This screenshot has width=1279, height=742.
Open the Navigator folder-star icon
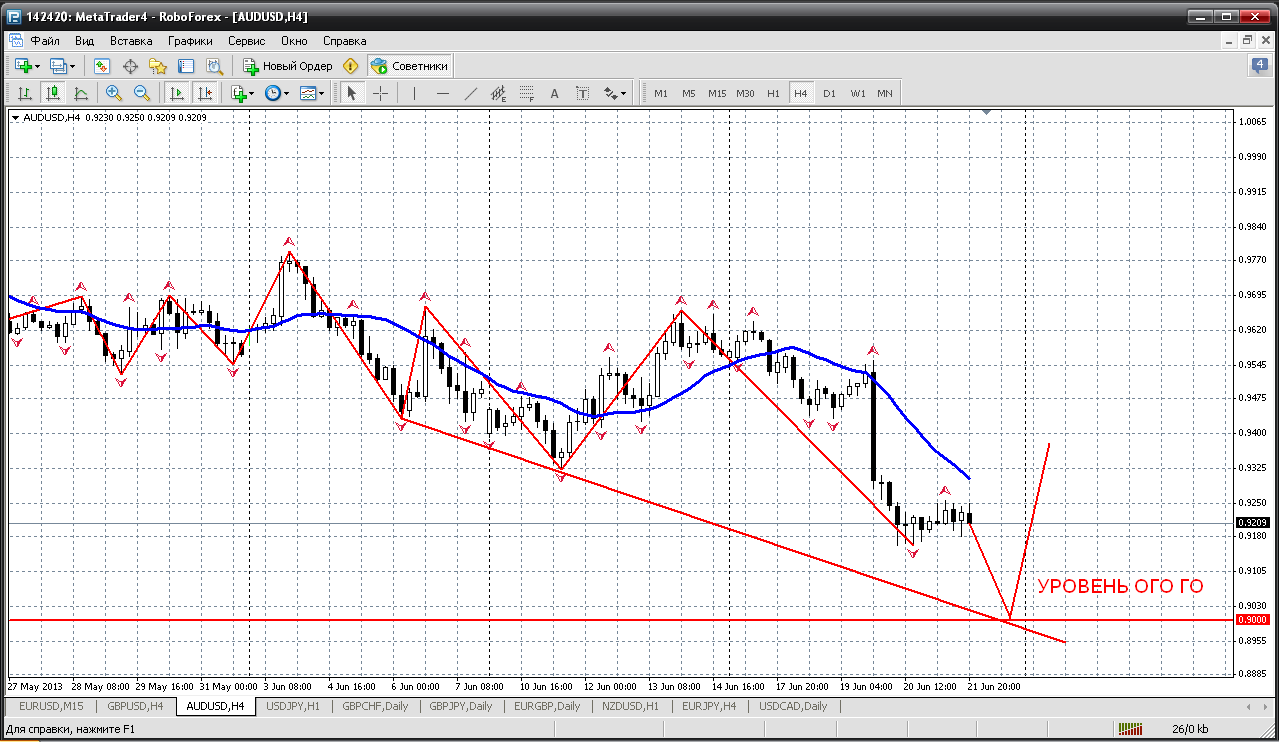(x=158, y=66)
